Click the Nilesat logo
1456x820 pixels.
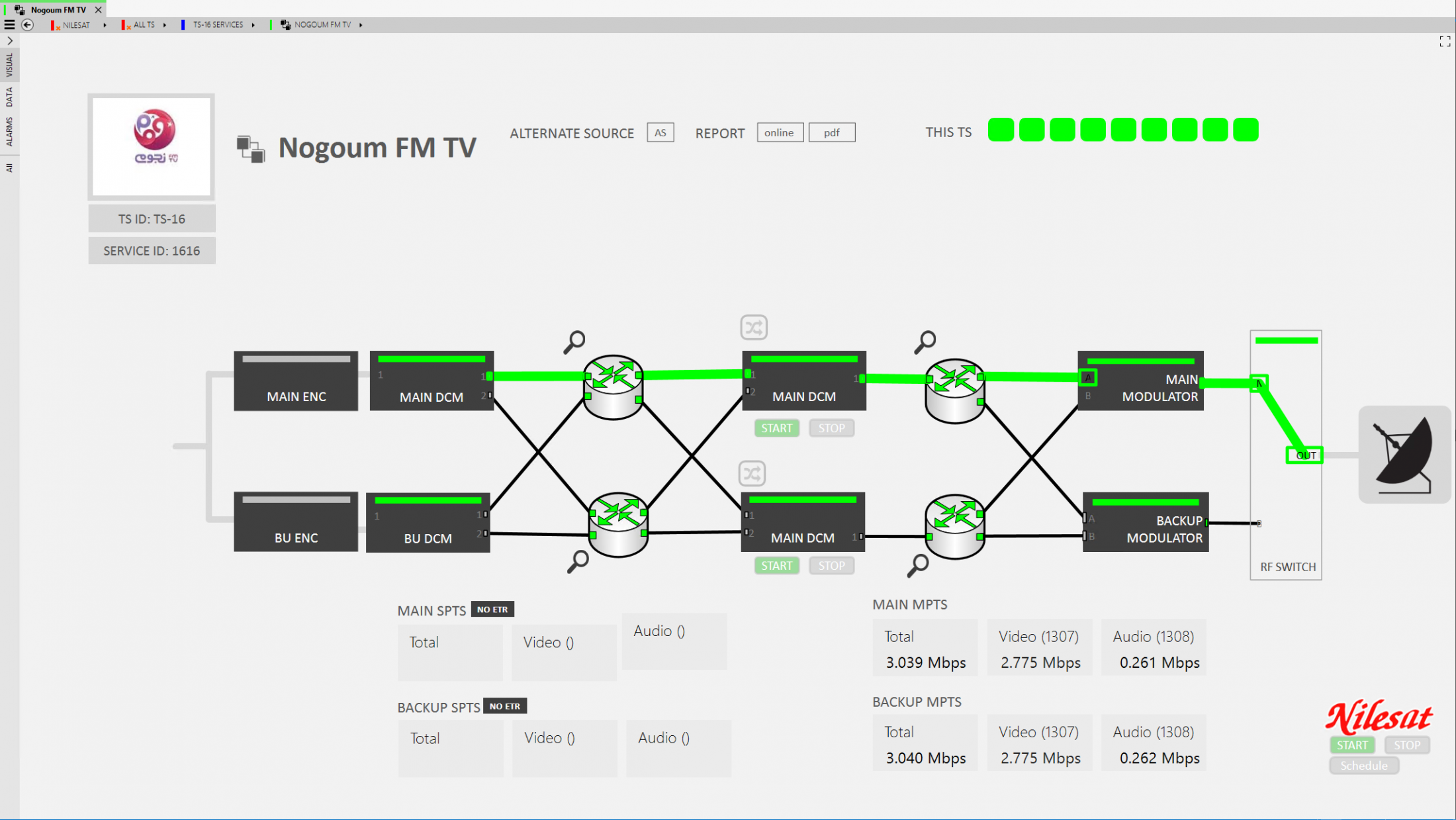[x=1379, y=717]
